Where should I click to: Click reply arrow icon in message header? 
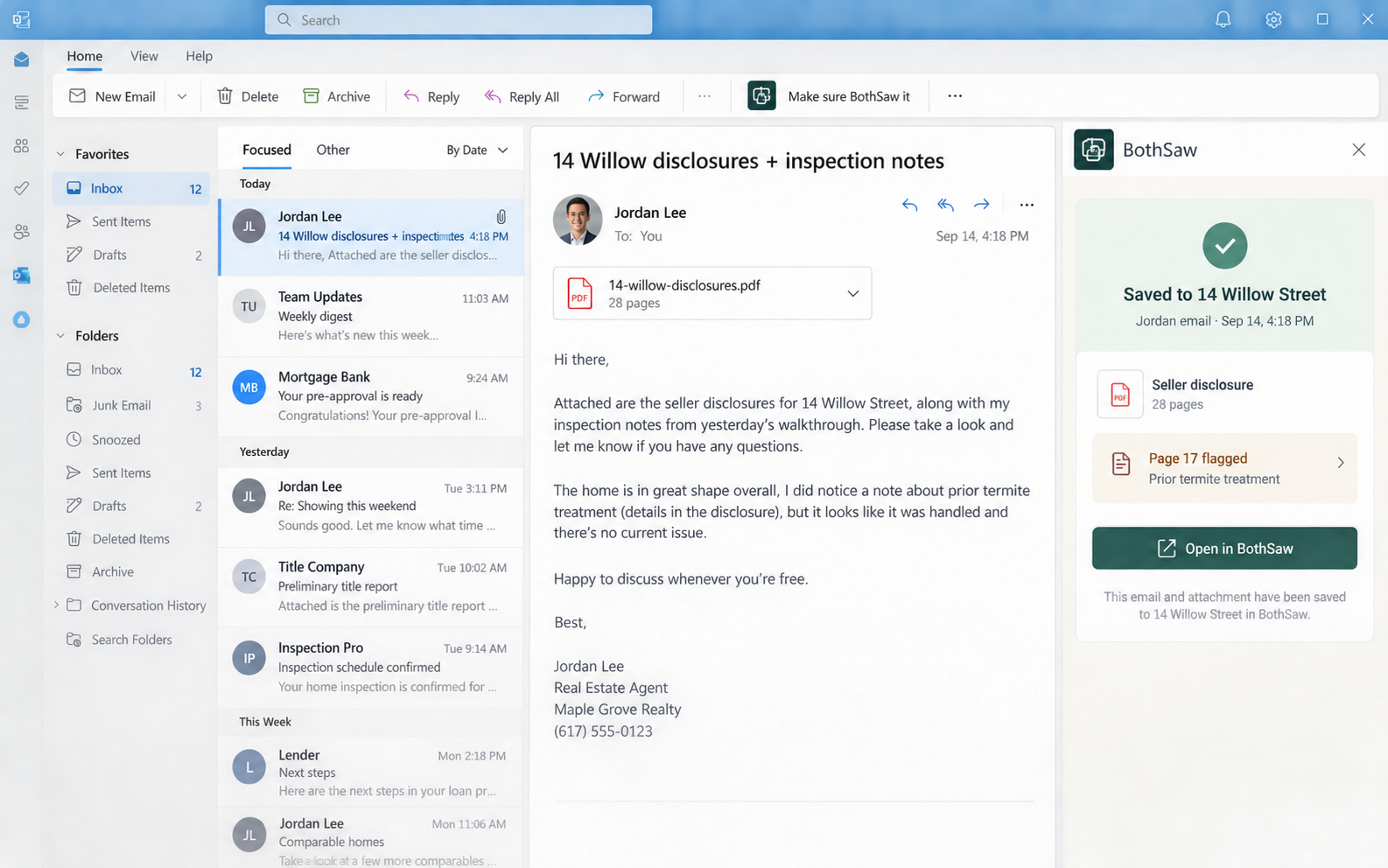coord(909,205)
